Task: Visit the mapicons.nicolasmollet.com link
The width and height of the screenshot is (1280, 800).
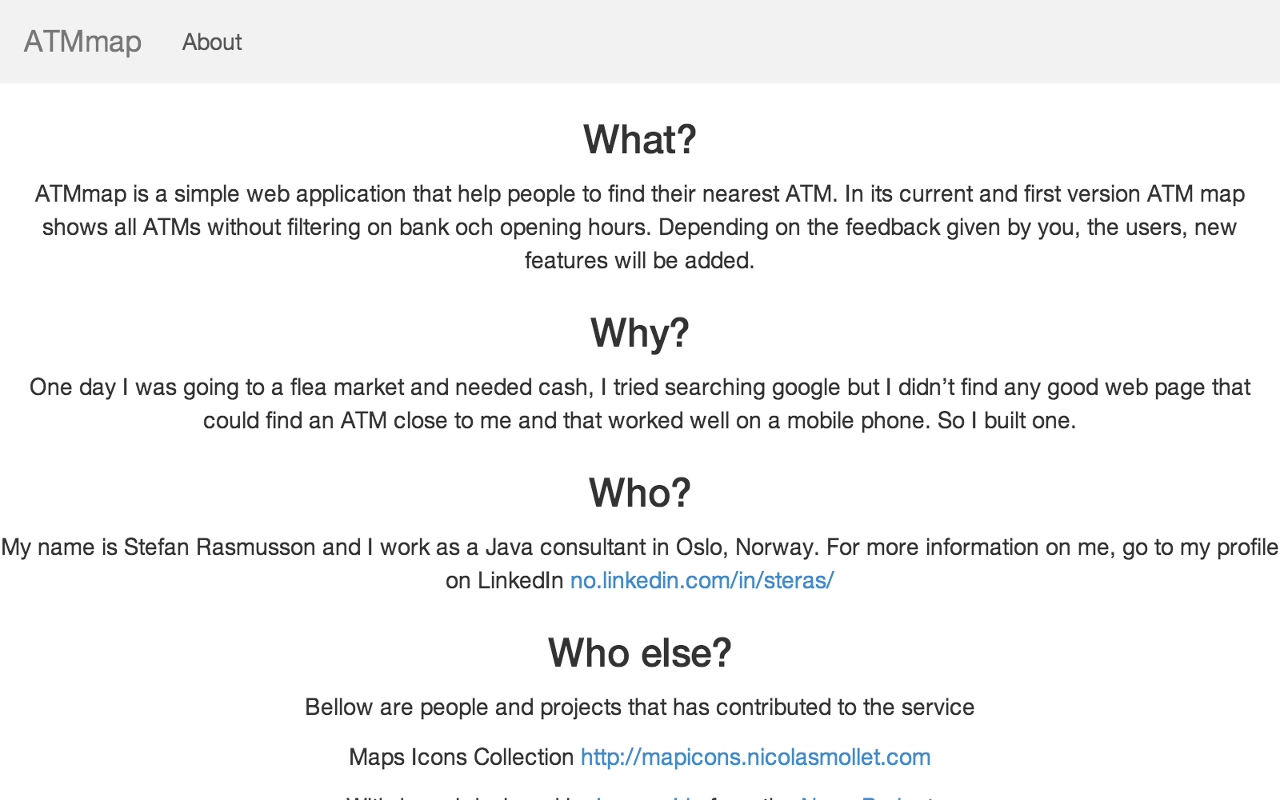Action: coord(755,757)
